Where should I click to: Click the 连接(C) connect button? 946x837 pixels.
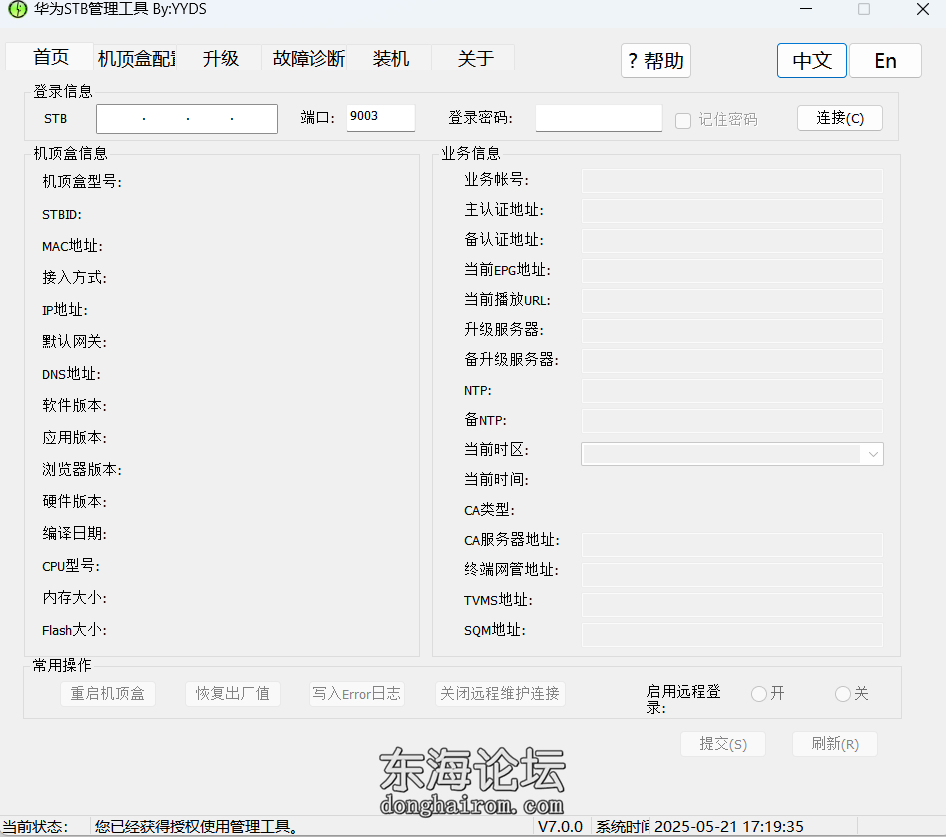tap(840, 118)
